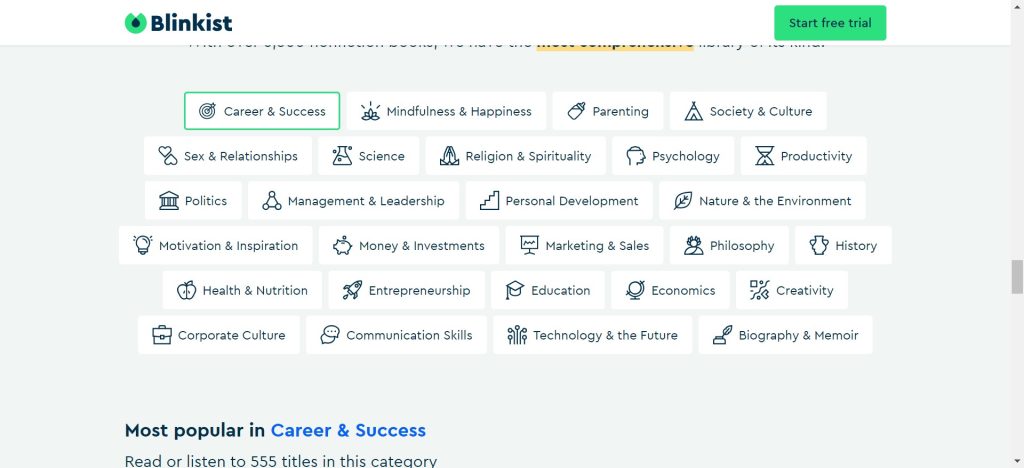This screenshot has width=1024, height=468.
Task: Click the Parenting baby bottle icon
Action: point(576,111)
